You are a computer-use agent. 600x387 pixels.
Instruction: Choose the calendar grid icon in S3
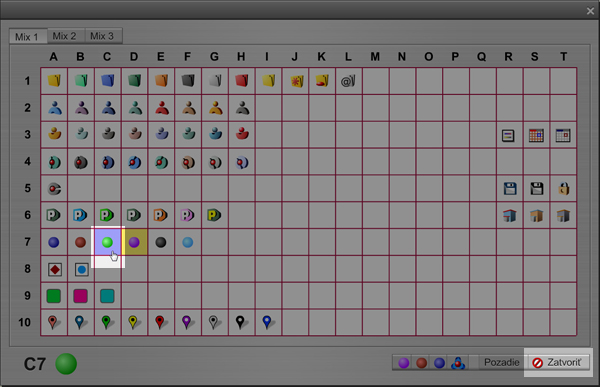[x=536, y=135]
